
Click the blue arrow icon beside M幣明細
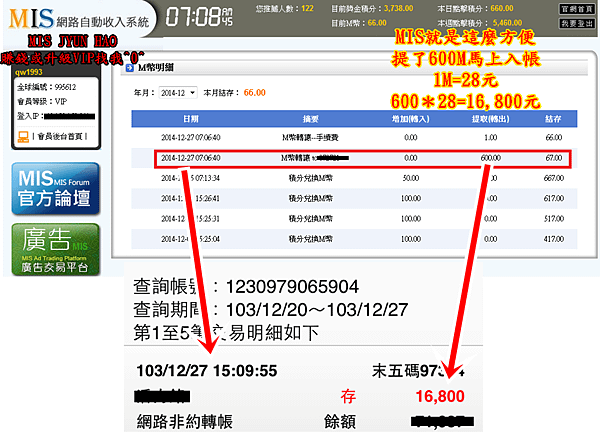130,68
